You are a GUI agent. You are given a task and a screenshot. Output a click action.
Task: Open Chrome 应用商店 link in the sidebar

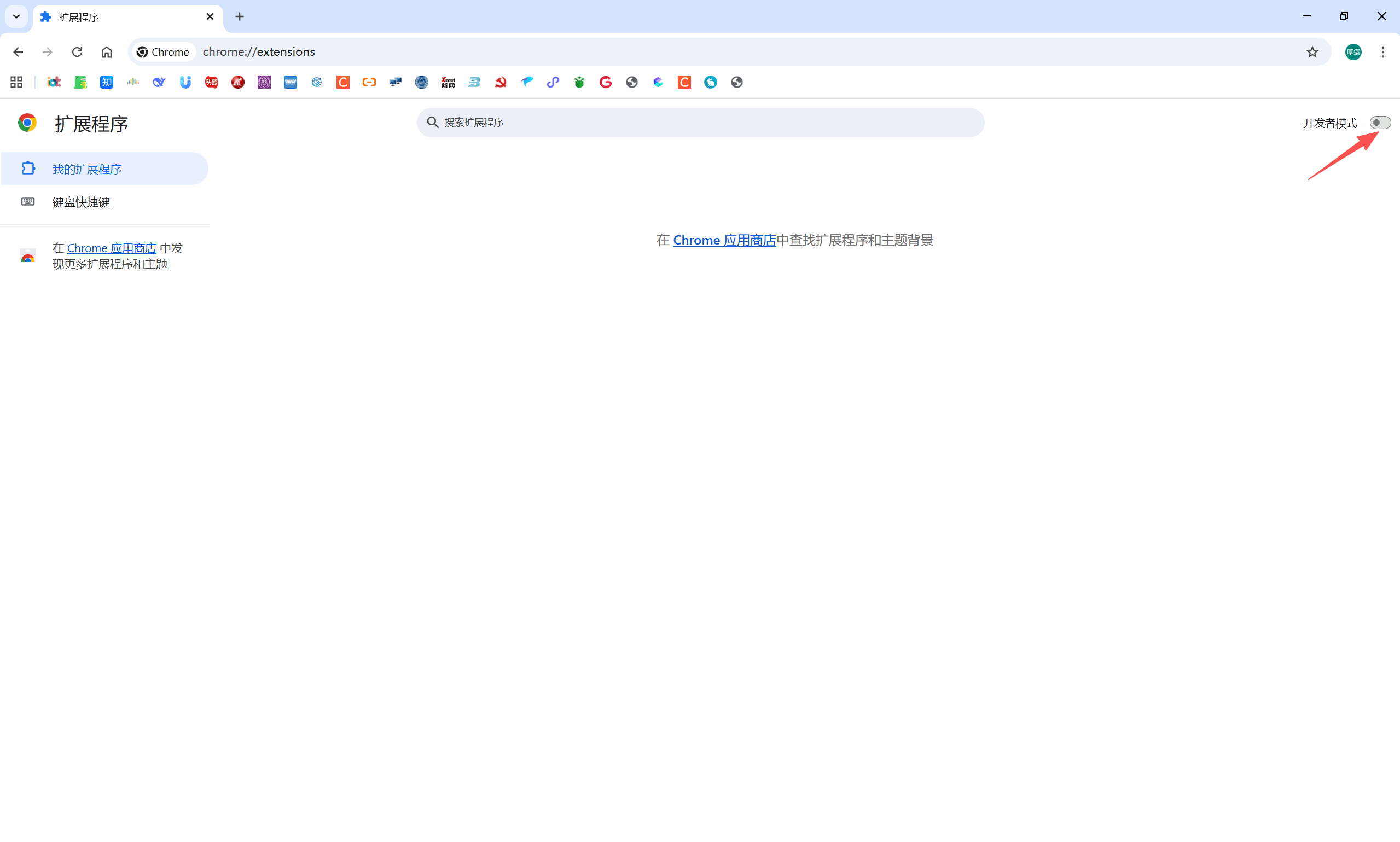pyautogui.click(x=111, y=248)
